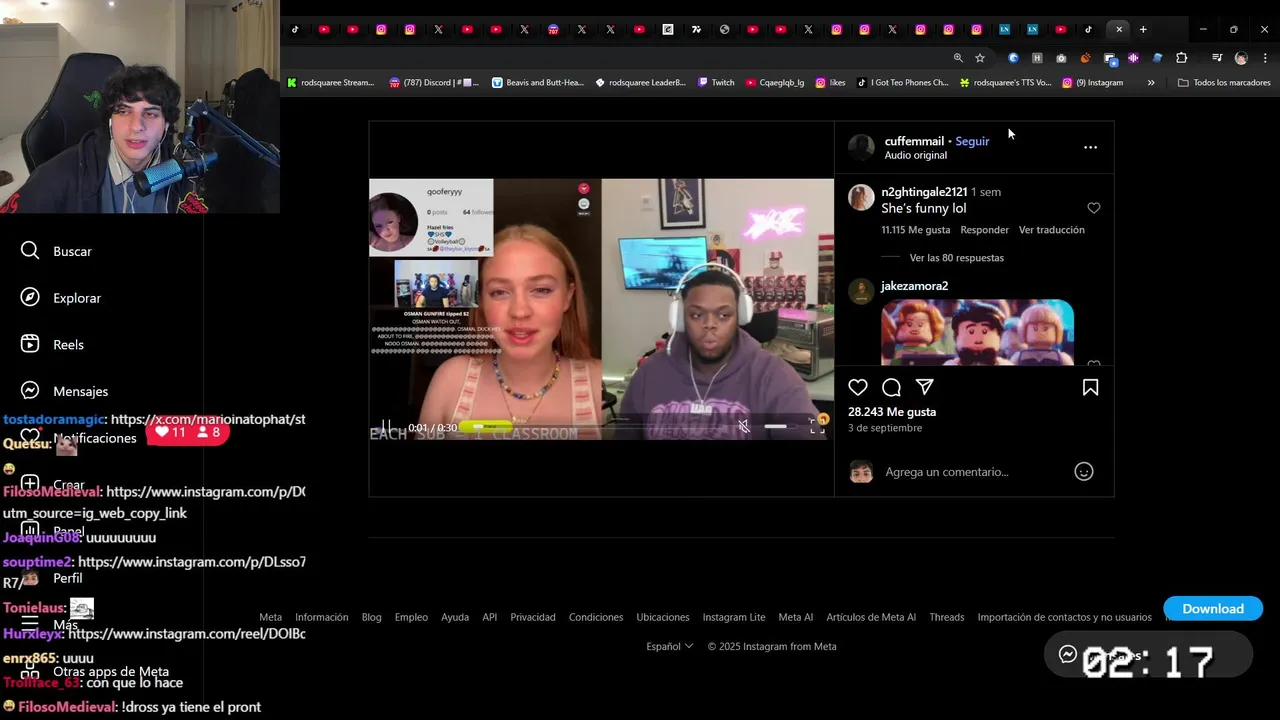This screenshot has width=1280, height=720.
Task: Open cuffemmail's profile name
Action: [x=914, y=141]
